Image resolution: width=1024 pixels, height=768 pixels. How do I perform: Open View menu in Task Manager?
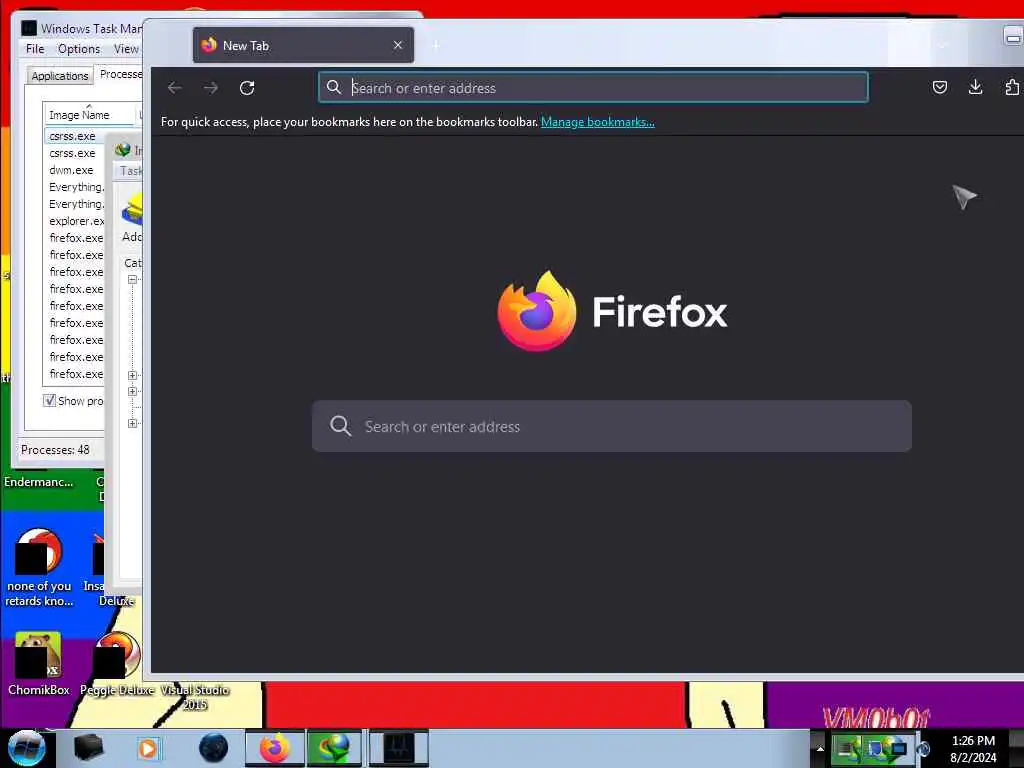click(126, 49)
